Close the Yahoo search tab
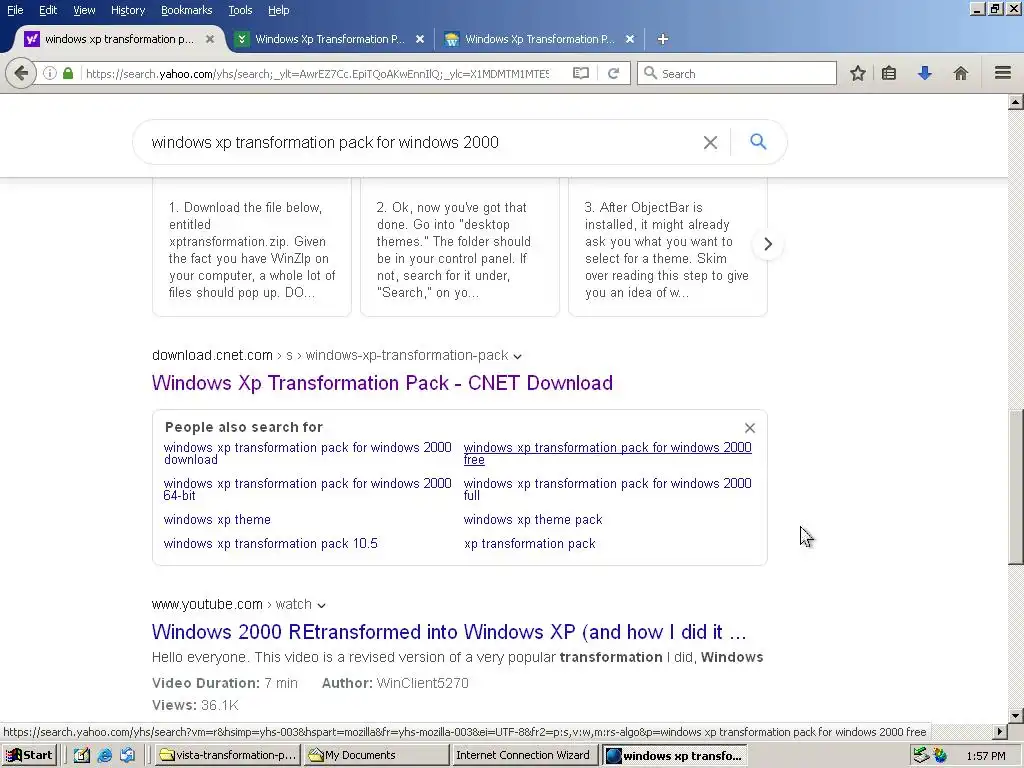The height and width of the screenshot is (768, 1024). coord(210,39)
